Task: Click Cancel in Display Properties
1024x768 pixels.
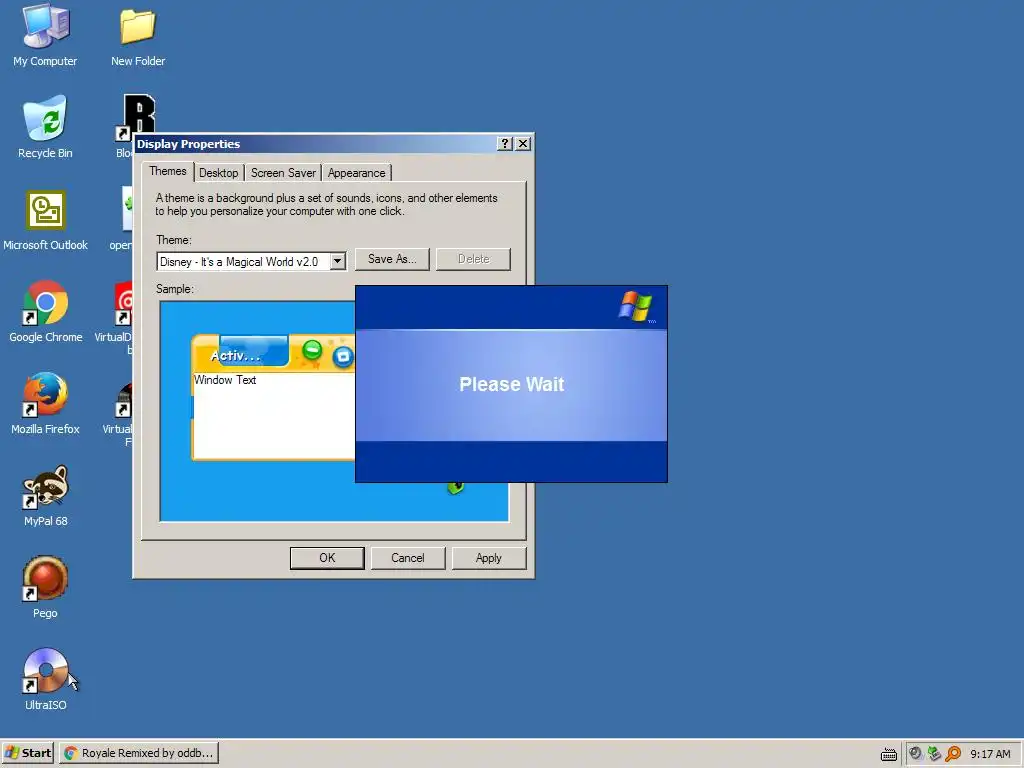Action: click(408, 558)
